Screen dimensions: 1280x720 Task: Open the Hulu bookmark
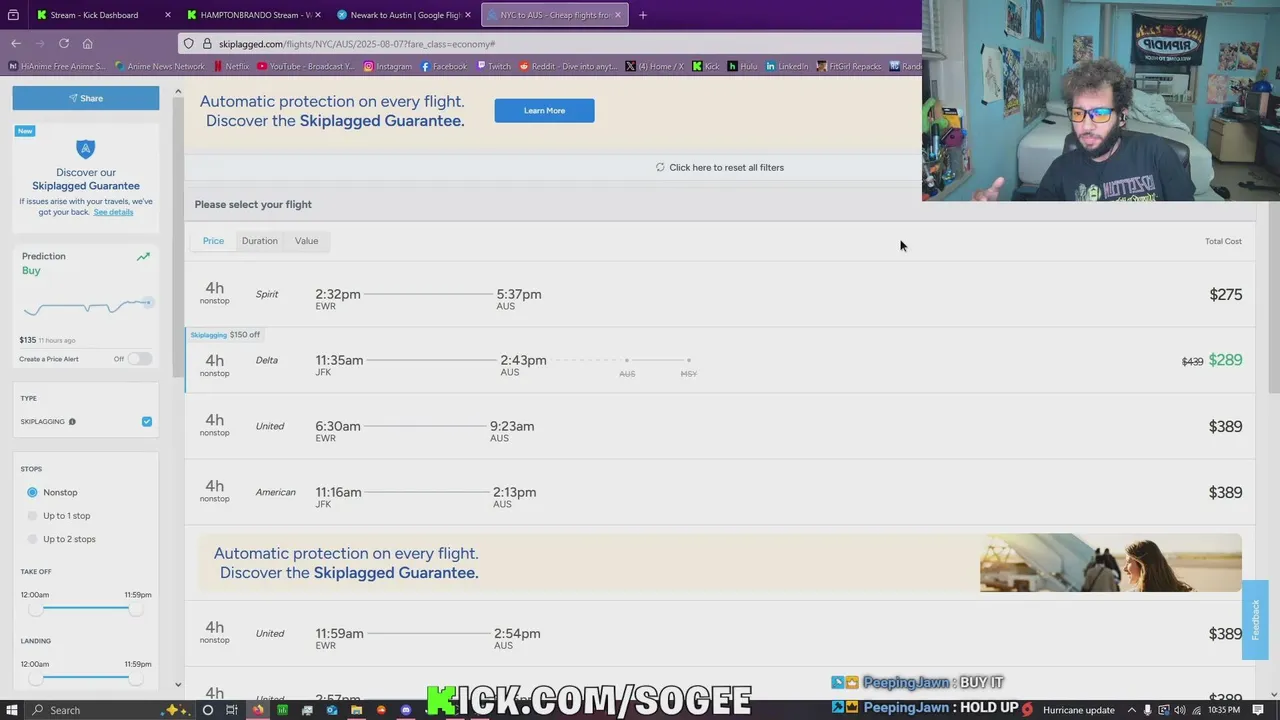click(x=743, y=66)
